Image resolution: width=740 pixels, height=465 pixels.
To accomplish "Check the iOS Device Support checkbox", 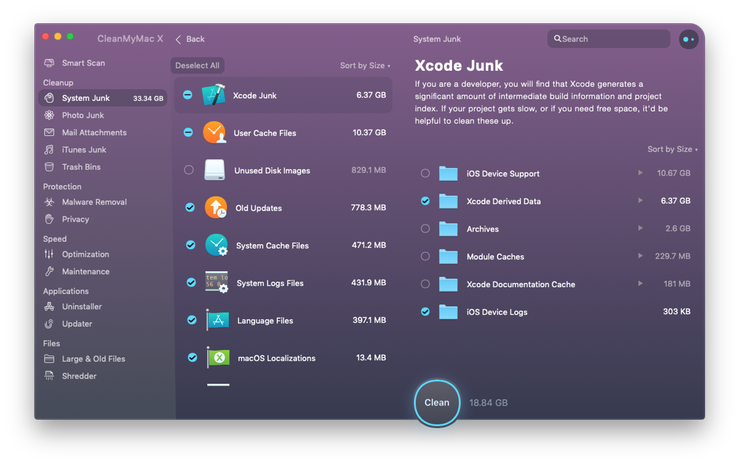I will click(x=425, y=173).
